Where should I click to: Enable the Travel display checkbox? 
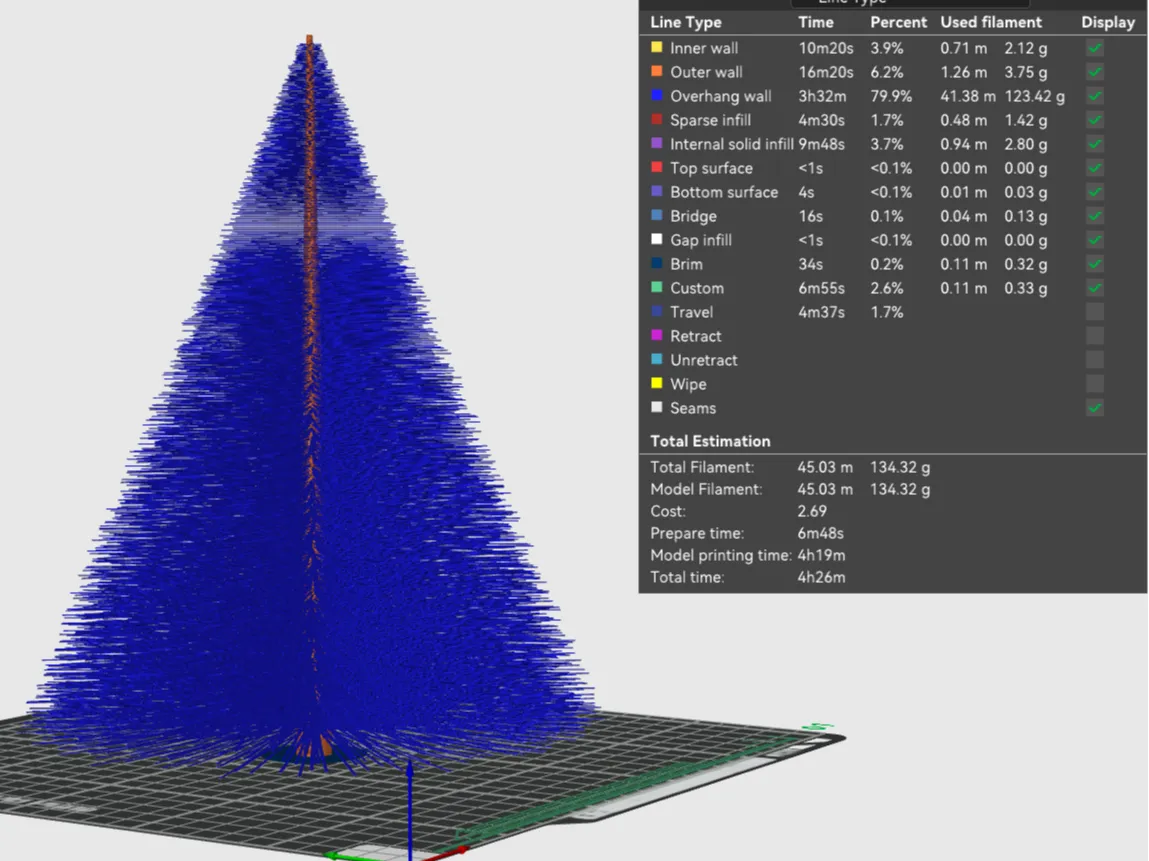click(x=1095, y=312)
